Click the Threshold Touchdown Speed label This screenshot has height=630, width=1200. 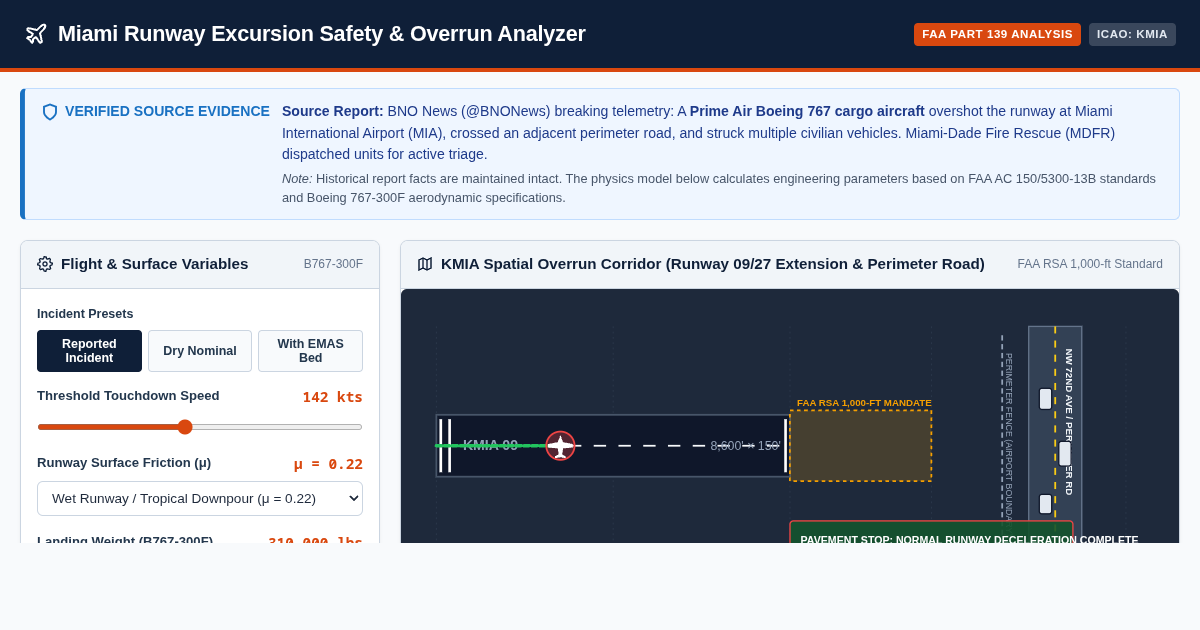[x=128, y=396]
